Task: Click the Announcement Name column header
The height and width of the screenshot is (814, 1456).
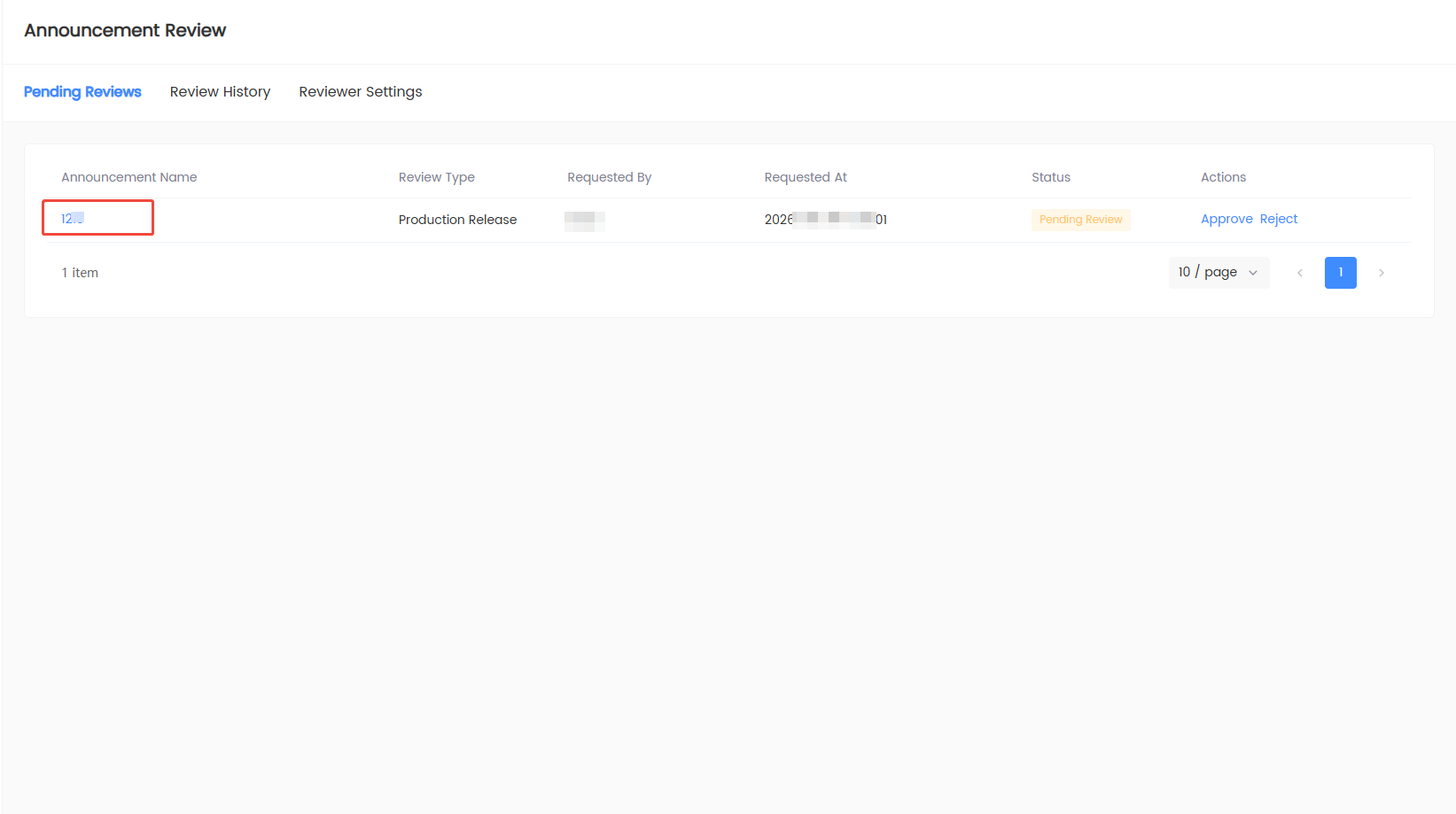Action: [x=129, y=177]
